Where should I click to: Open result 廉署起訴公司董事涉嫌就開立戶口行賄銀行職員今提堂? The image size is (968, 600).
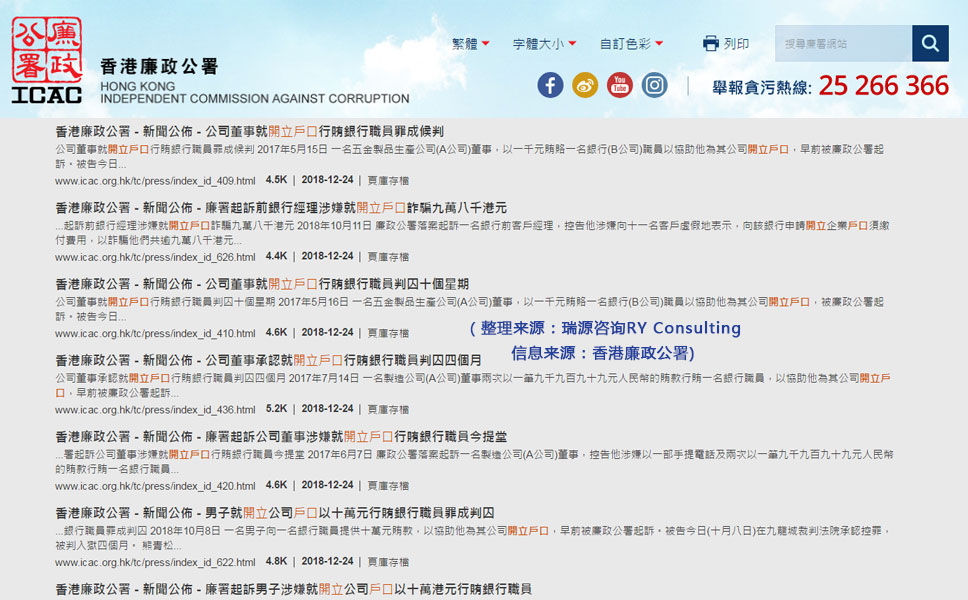(281, 437)
